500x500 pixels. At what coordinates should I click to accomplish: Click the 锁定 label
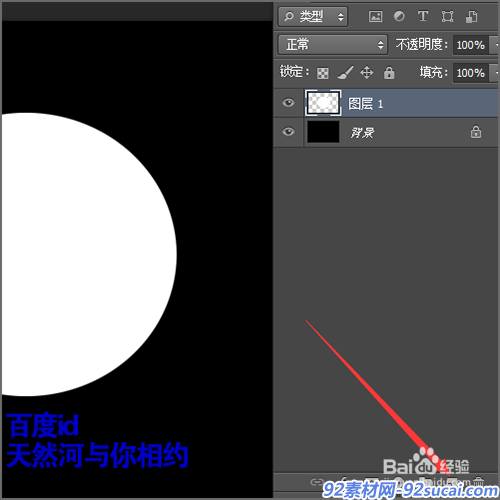click(294, 72)
